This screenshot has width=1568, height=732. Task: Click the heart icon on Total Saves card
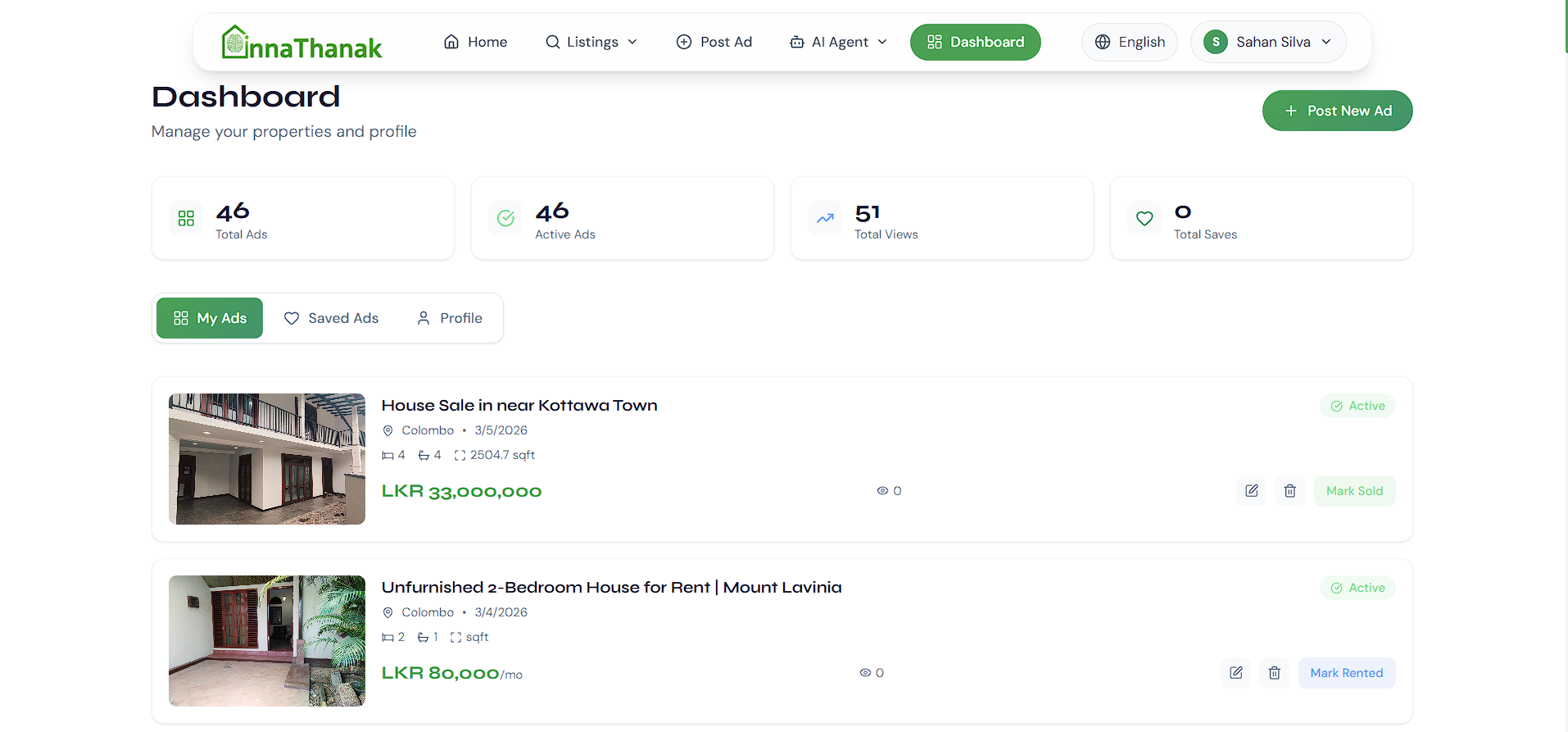pyautogui.click(x=1144, y=218)
